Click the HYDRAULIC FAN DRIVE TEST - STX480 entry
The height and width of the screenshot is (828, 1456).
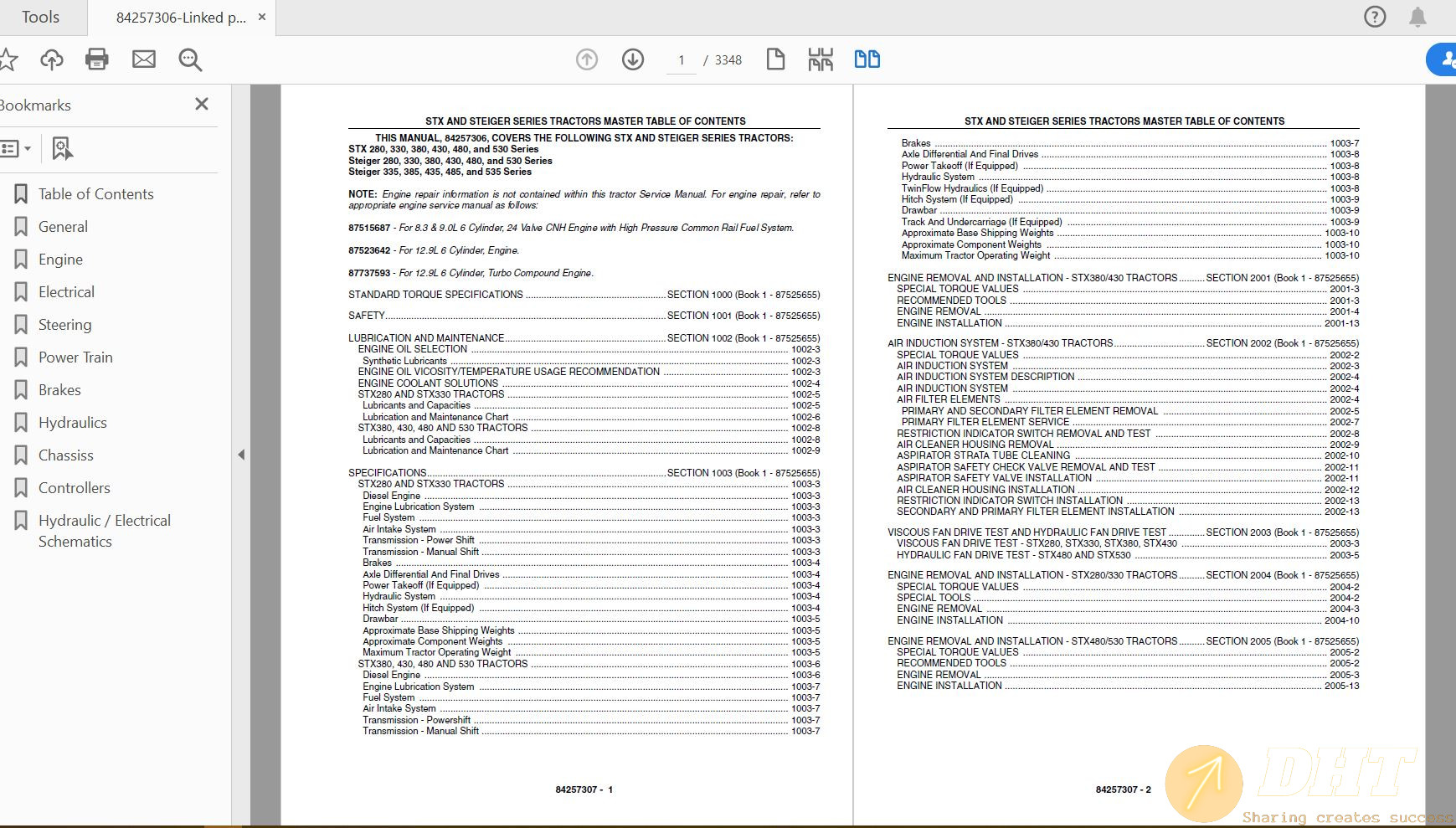[x=1128, y=555]
